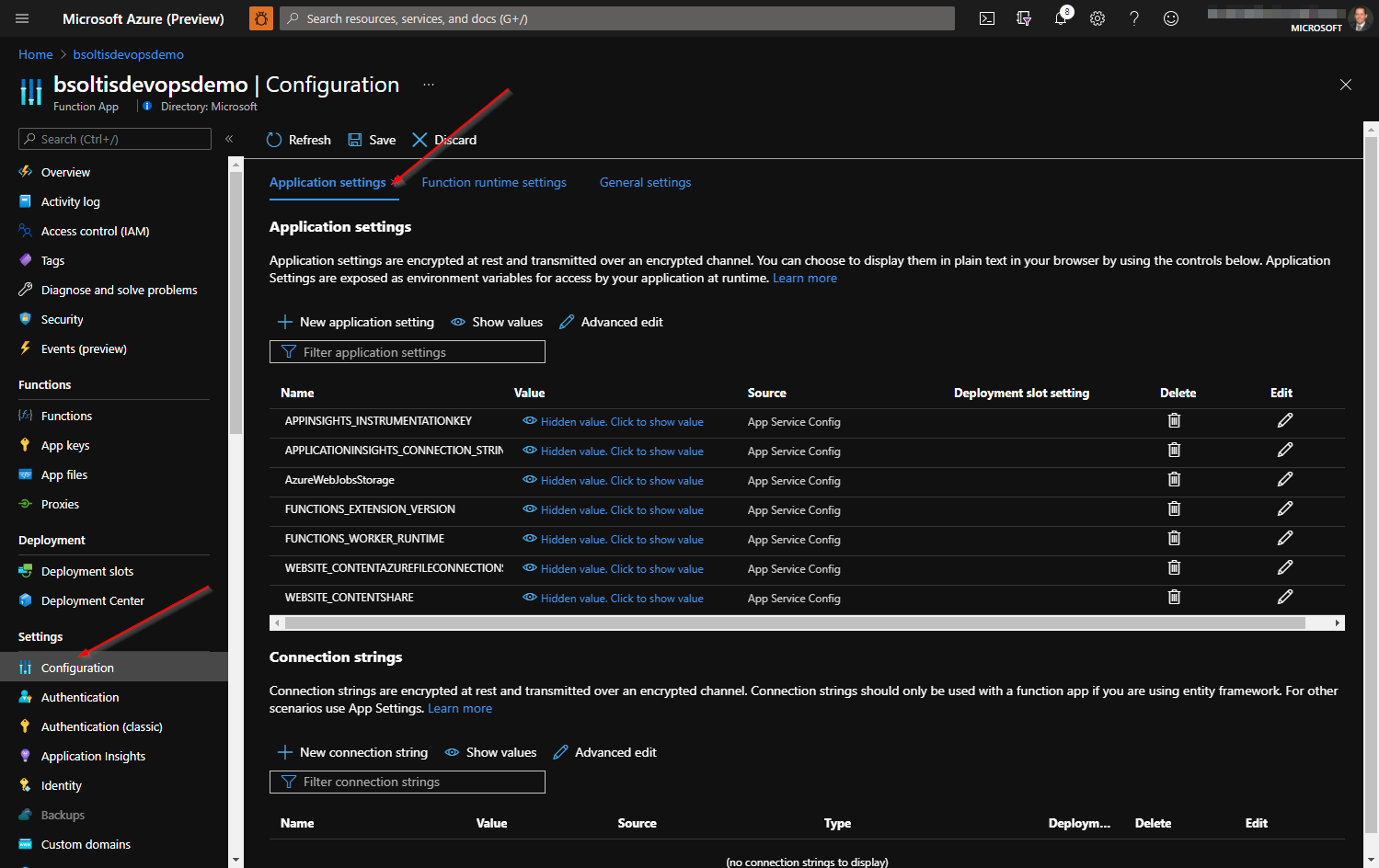
Task: Open the help question mark
Action: coord(1134,18)
